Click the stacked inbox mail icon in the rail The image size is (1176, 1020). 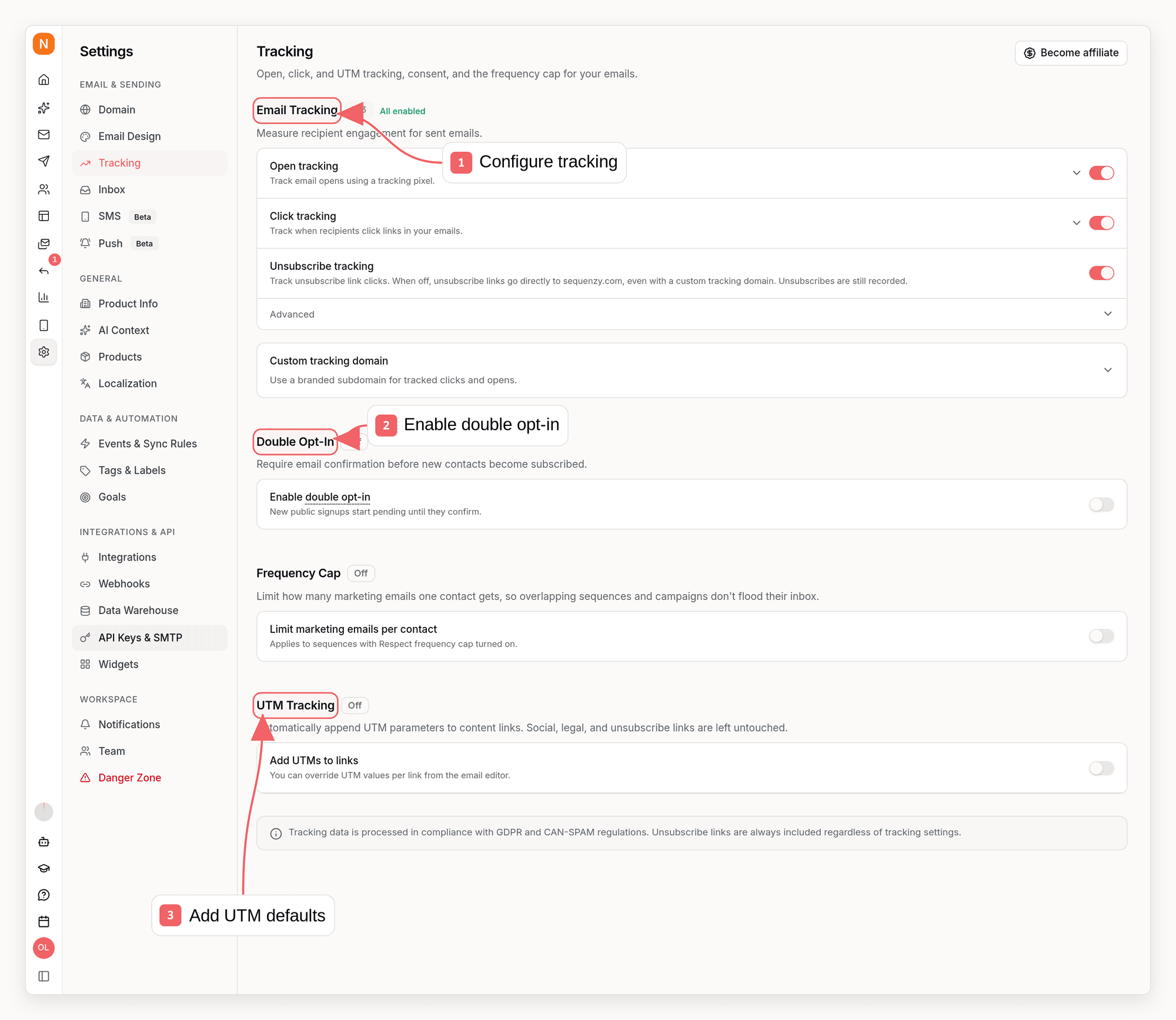44,244
